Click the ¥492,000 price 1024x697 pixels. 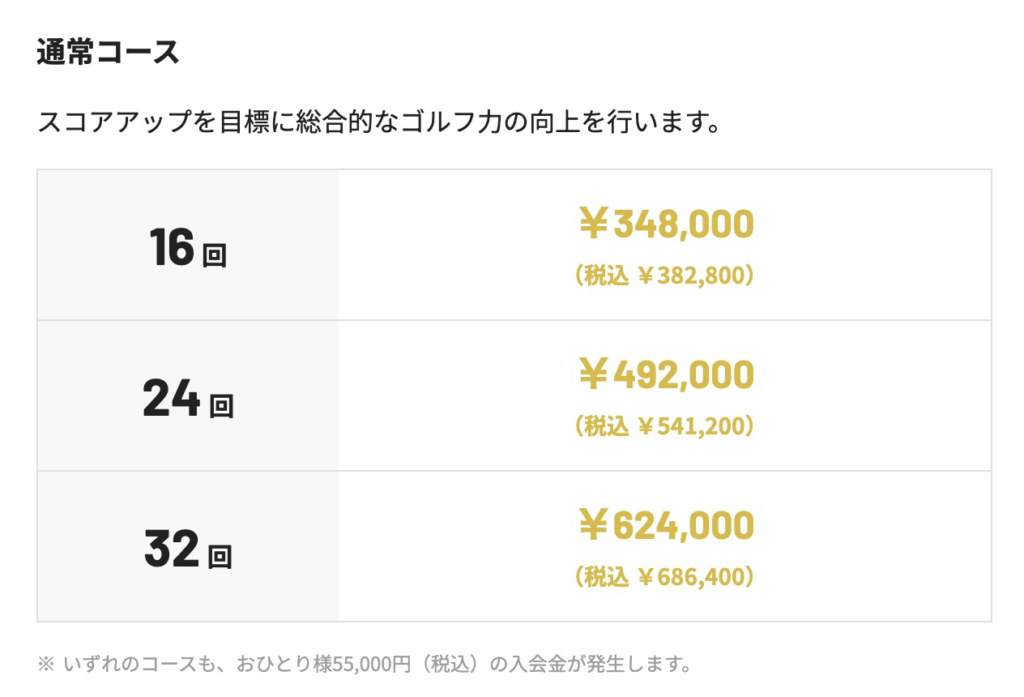click(666, 375)
